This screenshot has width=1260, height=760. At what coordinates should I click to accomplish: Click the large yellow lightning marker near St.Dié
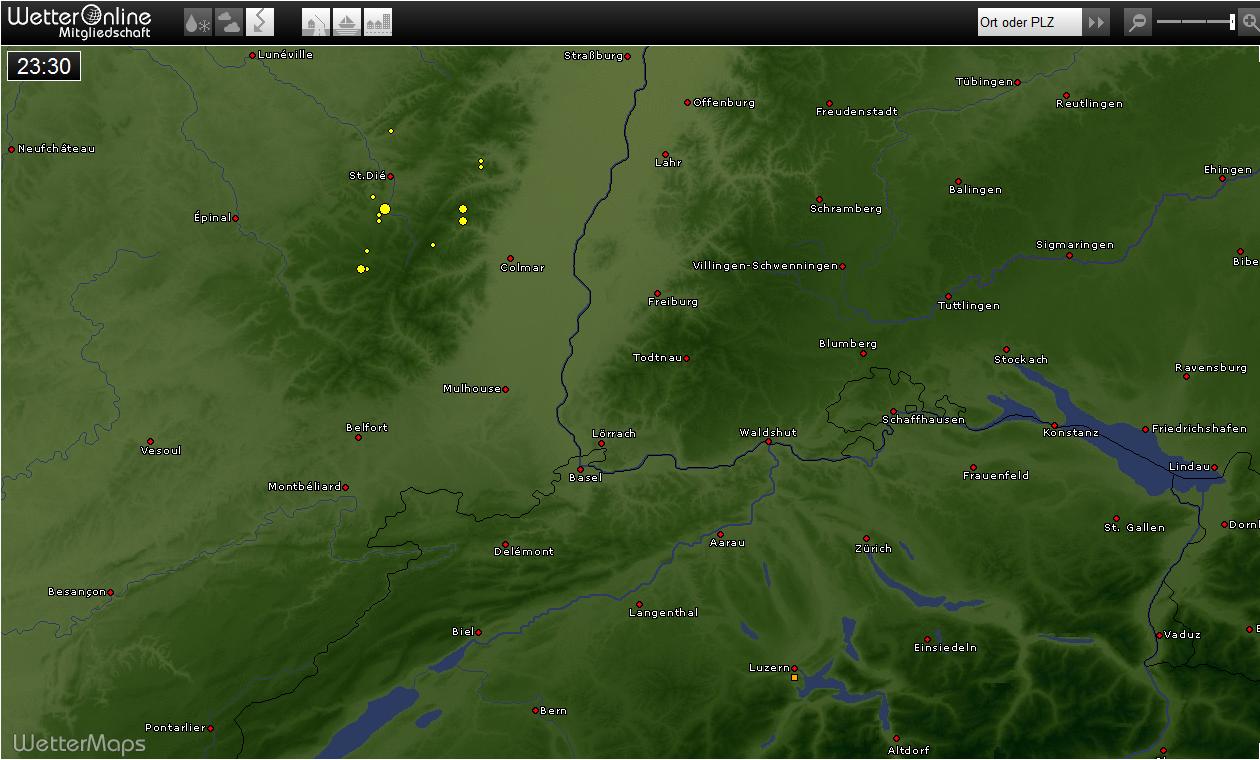pos(385,208)
